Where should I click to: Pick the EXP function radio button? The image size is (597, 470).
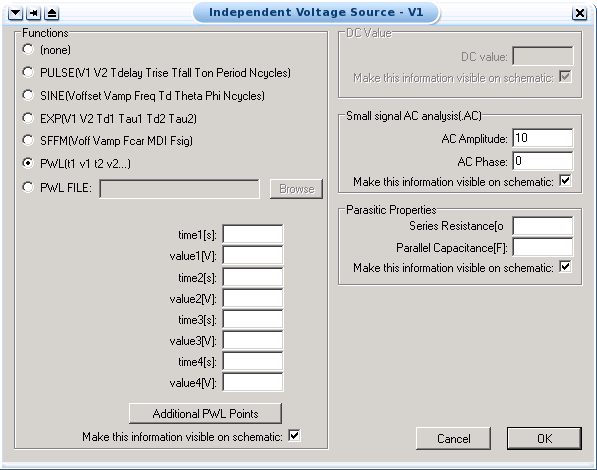(x=28, y=118)
